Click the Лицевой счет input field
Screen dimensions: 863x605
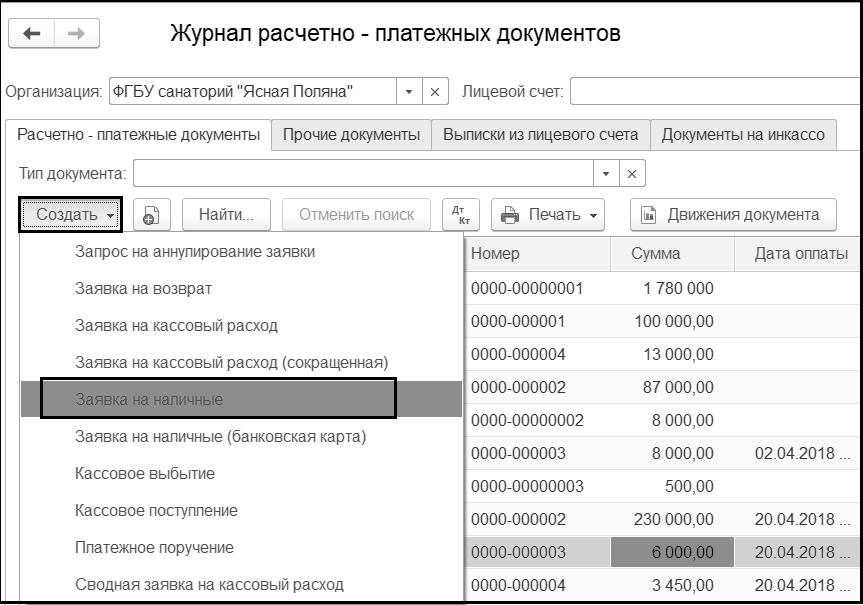(715, 91)
